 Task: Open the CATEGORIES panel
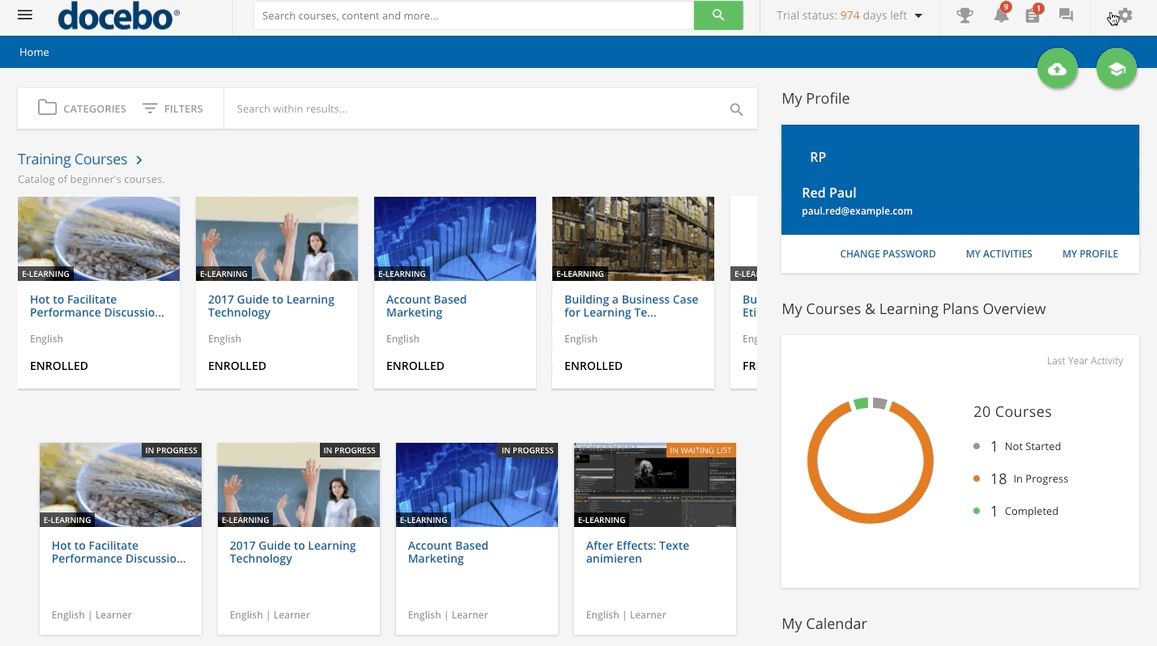pos(82,109)
